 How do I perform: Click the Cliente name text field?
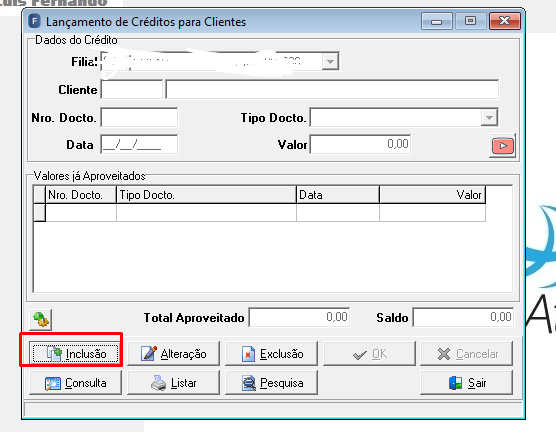click(332, 89)
